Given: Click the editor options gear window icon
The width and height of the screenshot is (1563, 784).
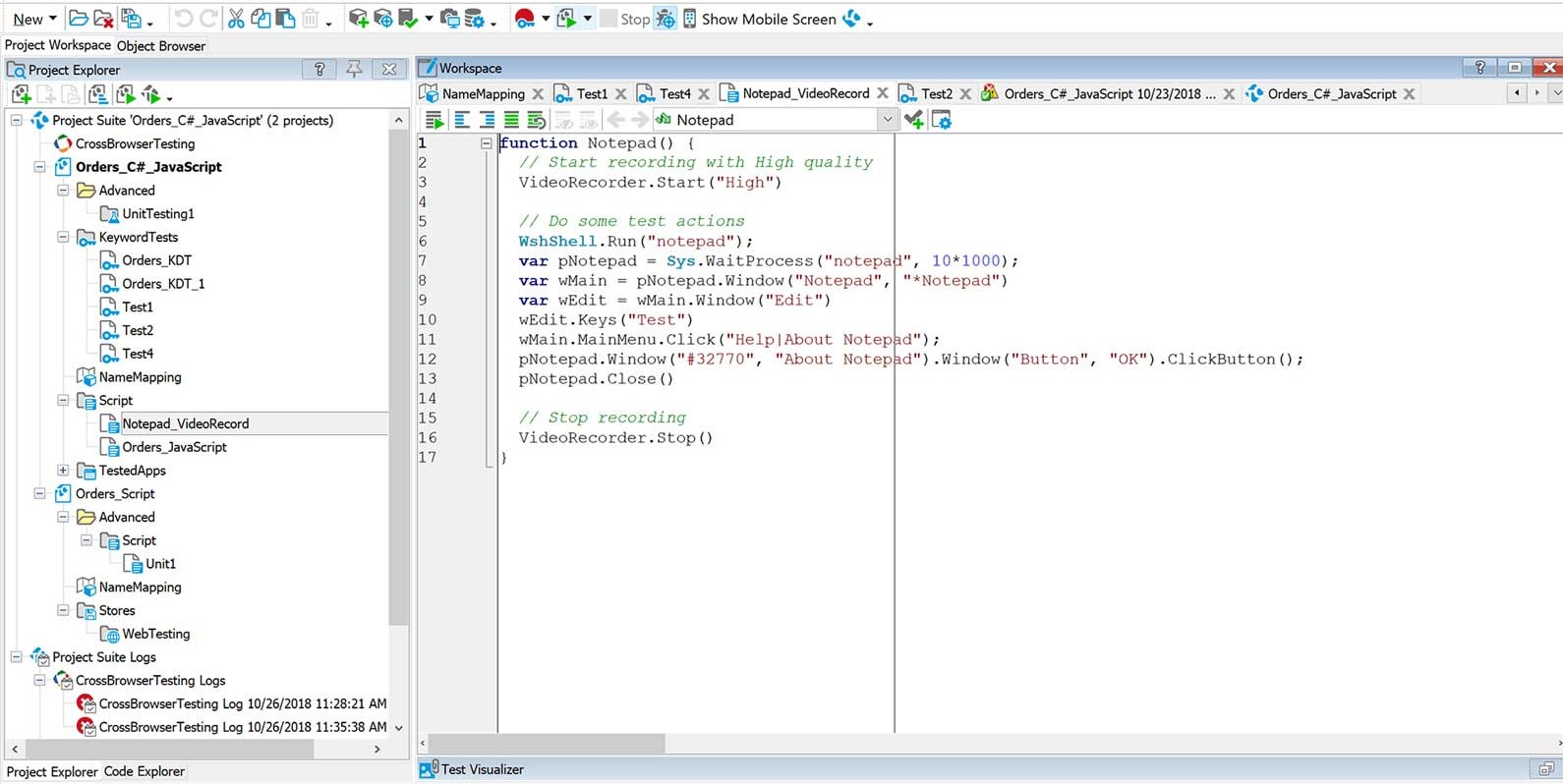Looking at the screenshot, I should tap(941, 120).
